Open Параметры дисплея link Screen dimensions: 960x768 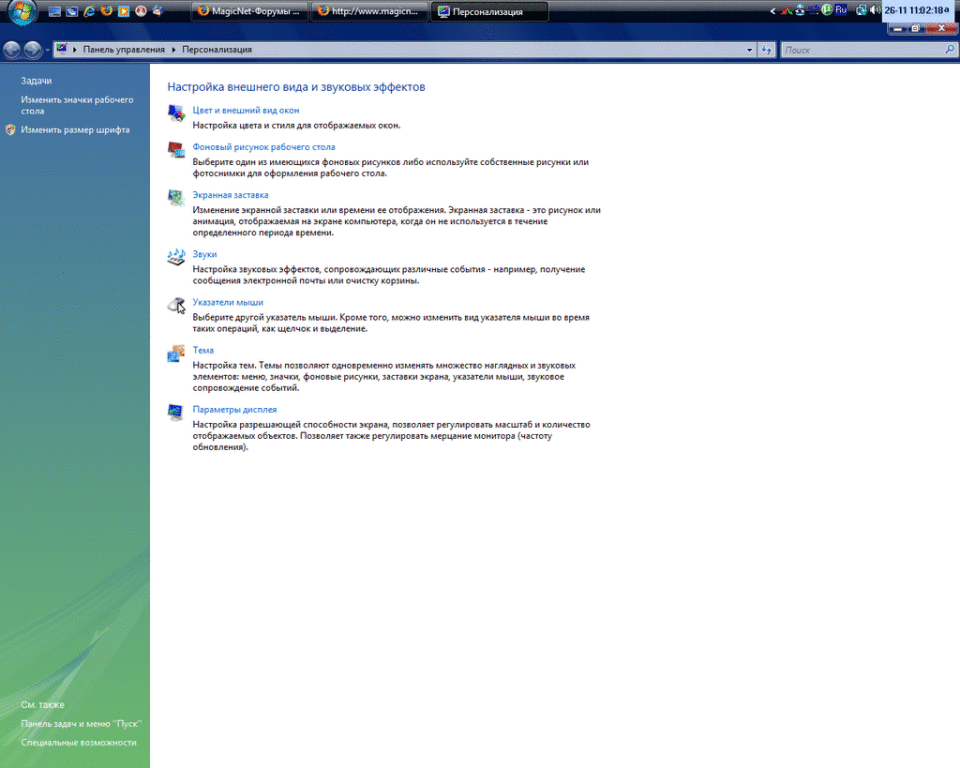[234, 410]
